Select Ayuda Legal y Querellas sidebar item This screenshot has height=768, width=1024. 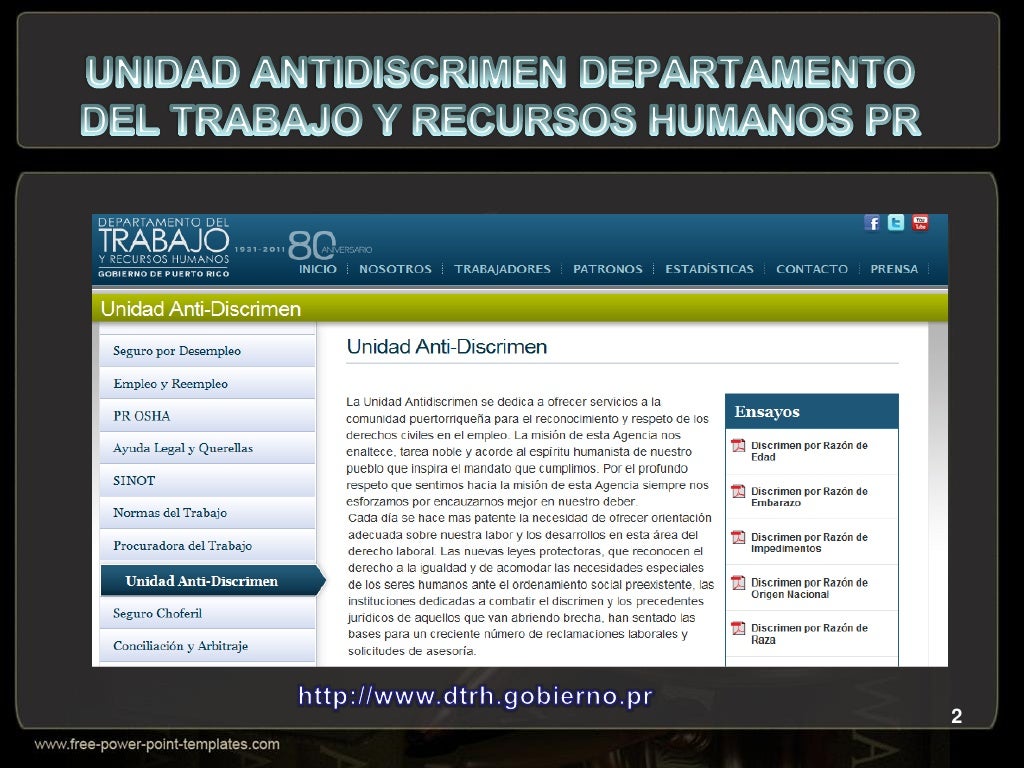click(208, 448)
